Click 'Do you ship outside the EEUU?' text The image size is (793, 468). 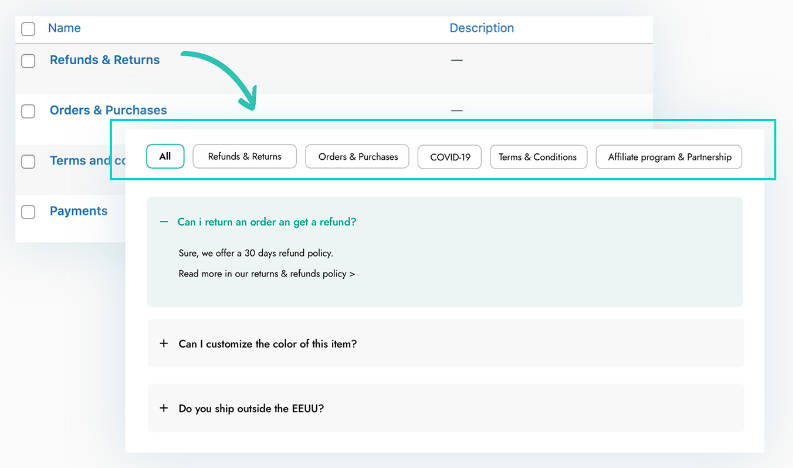click(x=251, y=408)
